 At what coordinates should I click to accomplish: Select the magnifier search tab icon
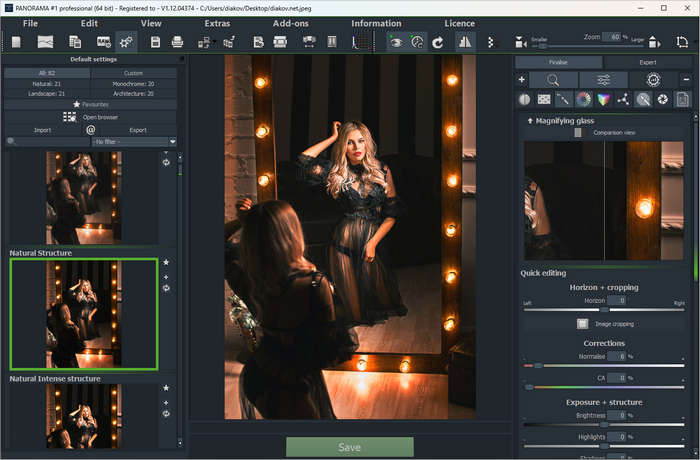pyautogui.click(x=553, y=79)
